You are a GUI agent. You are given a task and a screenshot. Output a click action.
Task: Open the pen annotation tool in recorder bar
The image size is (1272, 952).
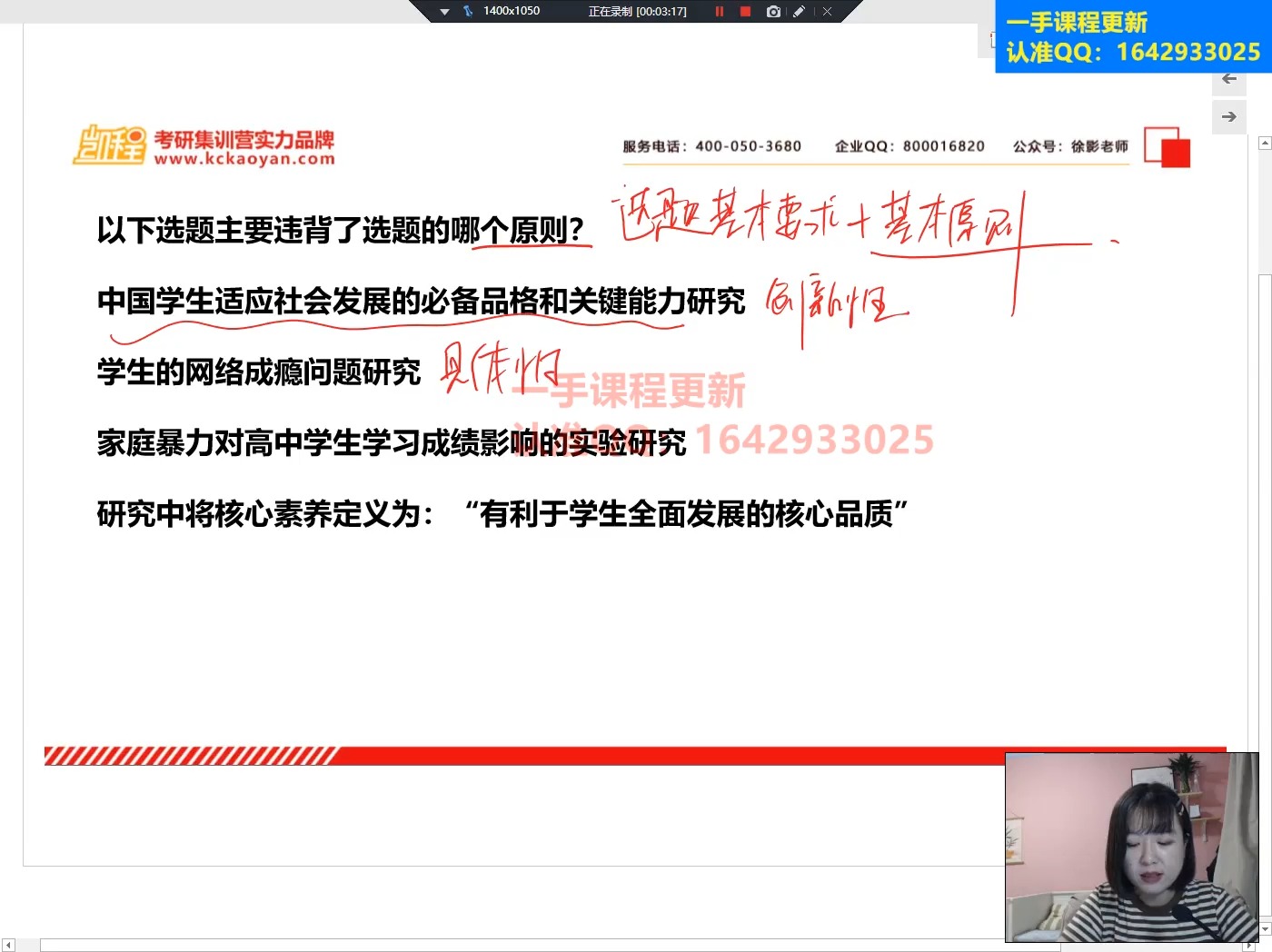(x=800, y=12)
